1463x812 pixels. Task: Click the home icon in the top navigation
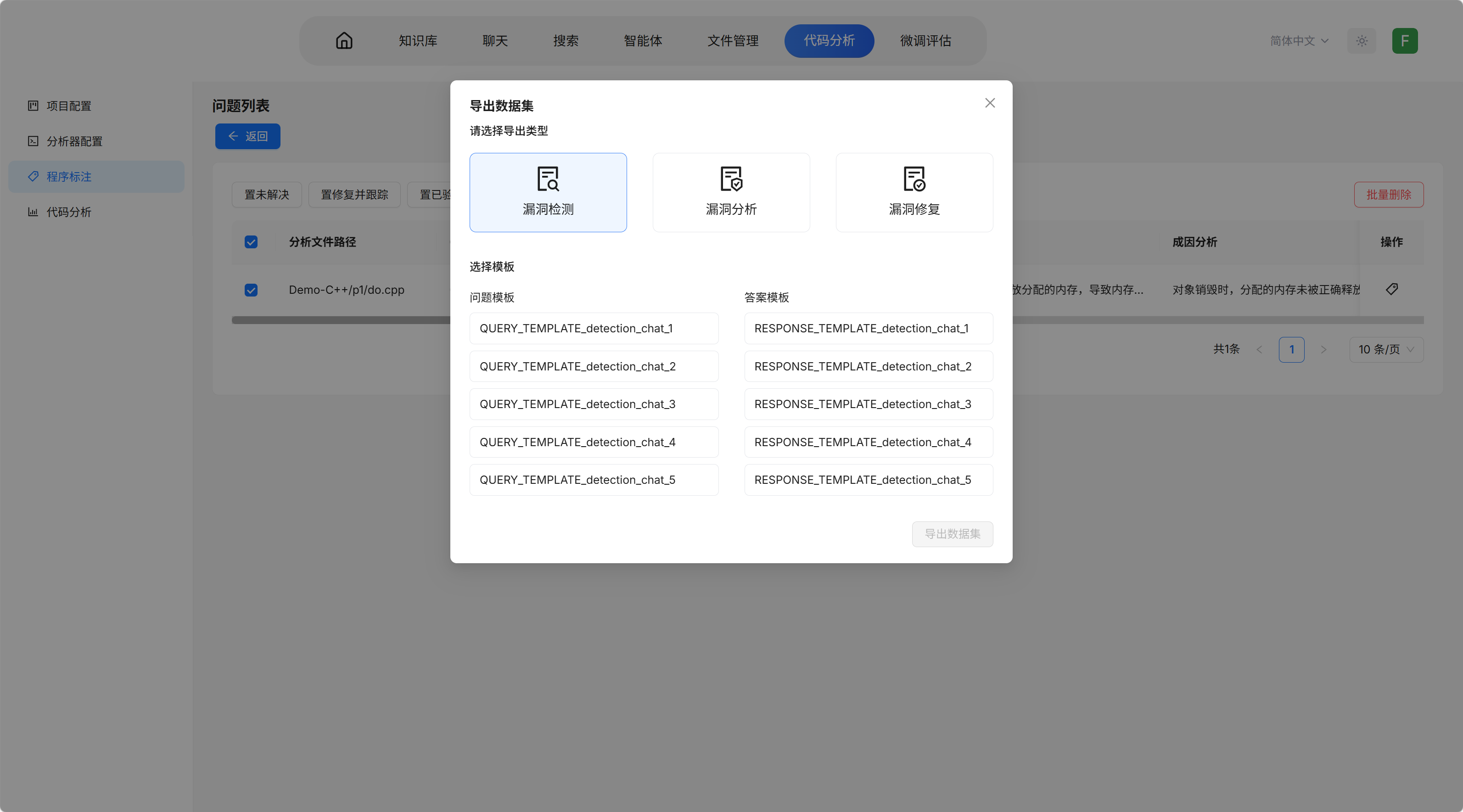[343, 40]
